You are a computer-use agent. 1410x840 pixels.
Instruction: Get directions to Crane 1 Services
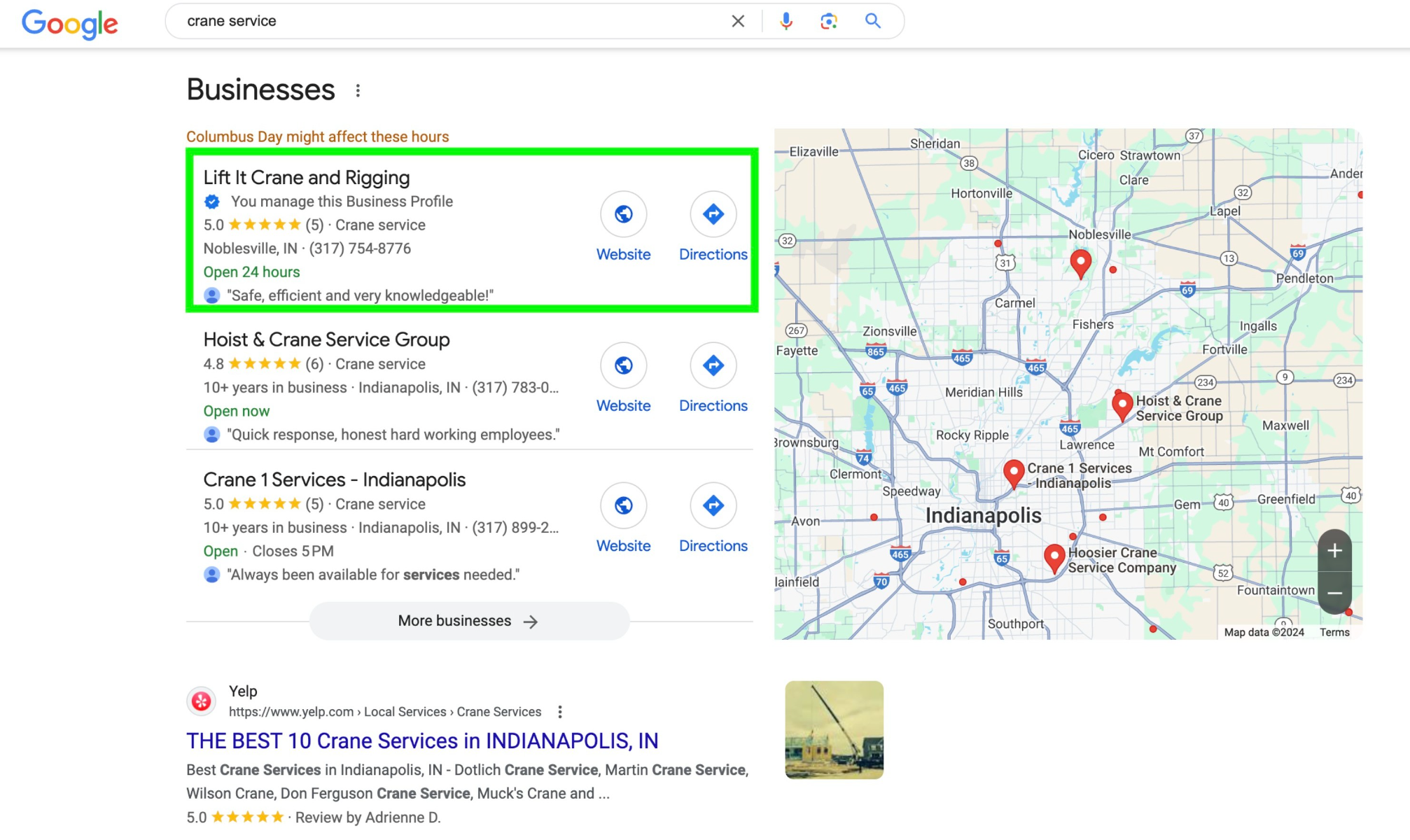coord(713,505)
